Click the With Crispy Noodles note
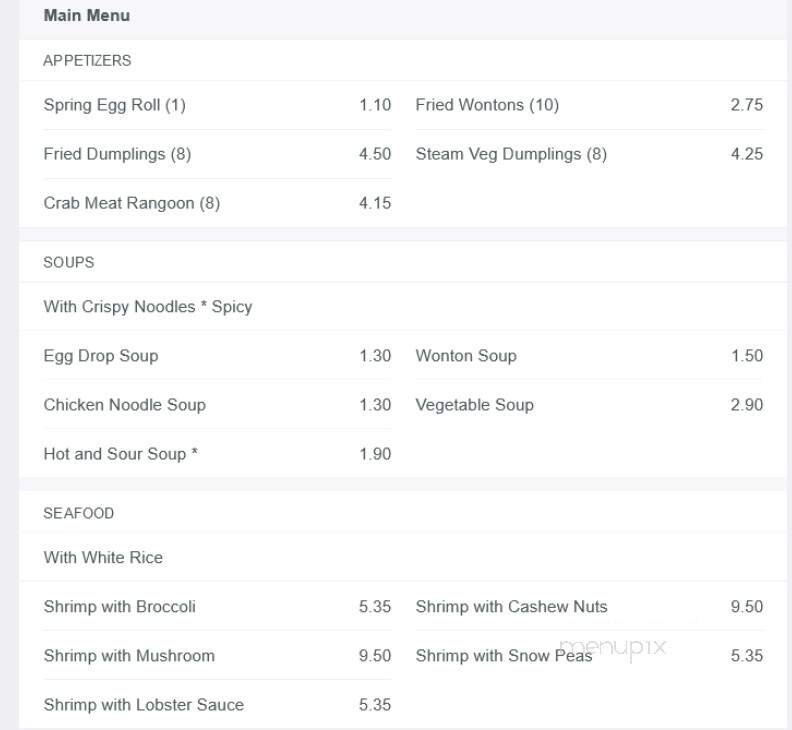 pyautogui.click(x=148, y=307)
